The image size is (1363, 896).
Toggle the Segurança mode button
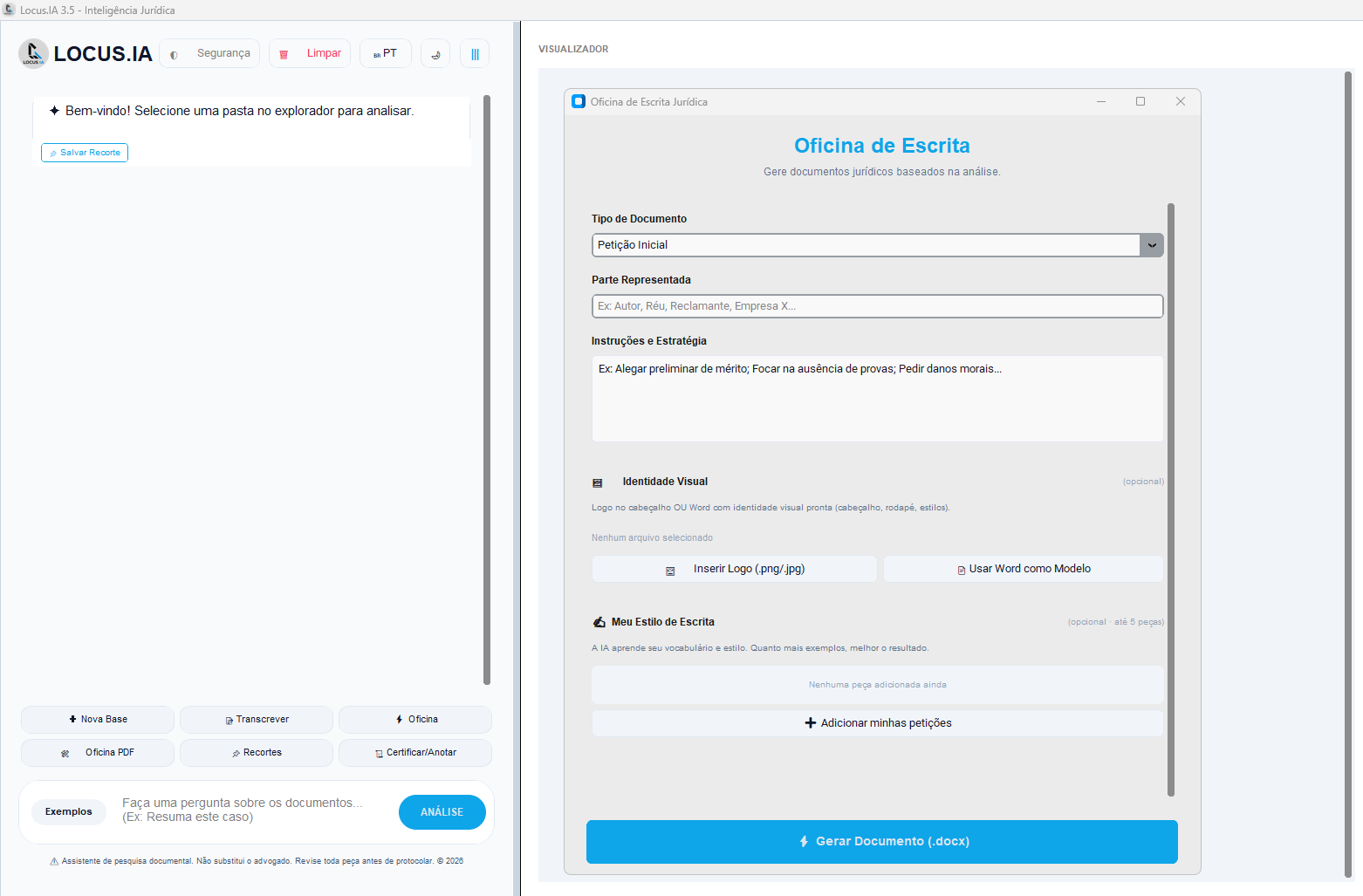coord(209,53)
